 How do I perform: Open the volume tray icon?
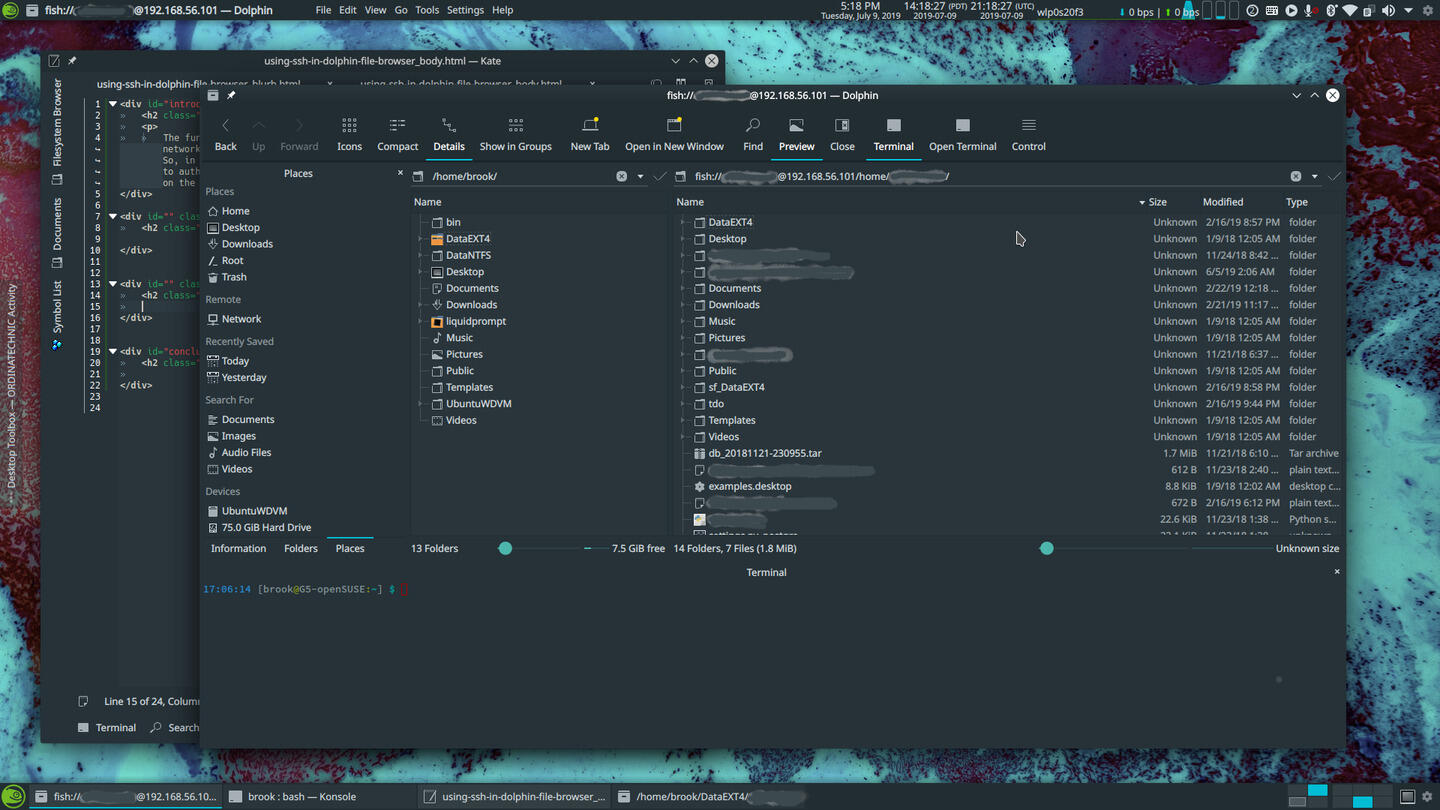pos(1389,10)
